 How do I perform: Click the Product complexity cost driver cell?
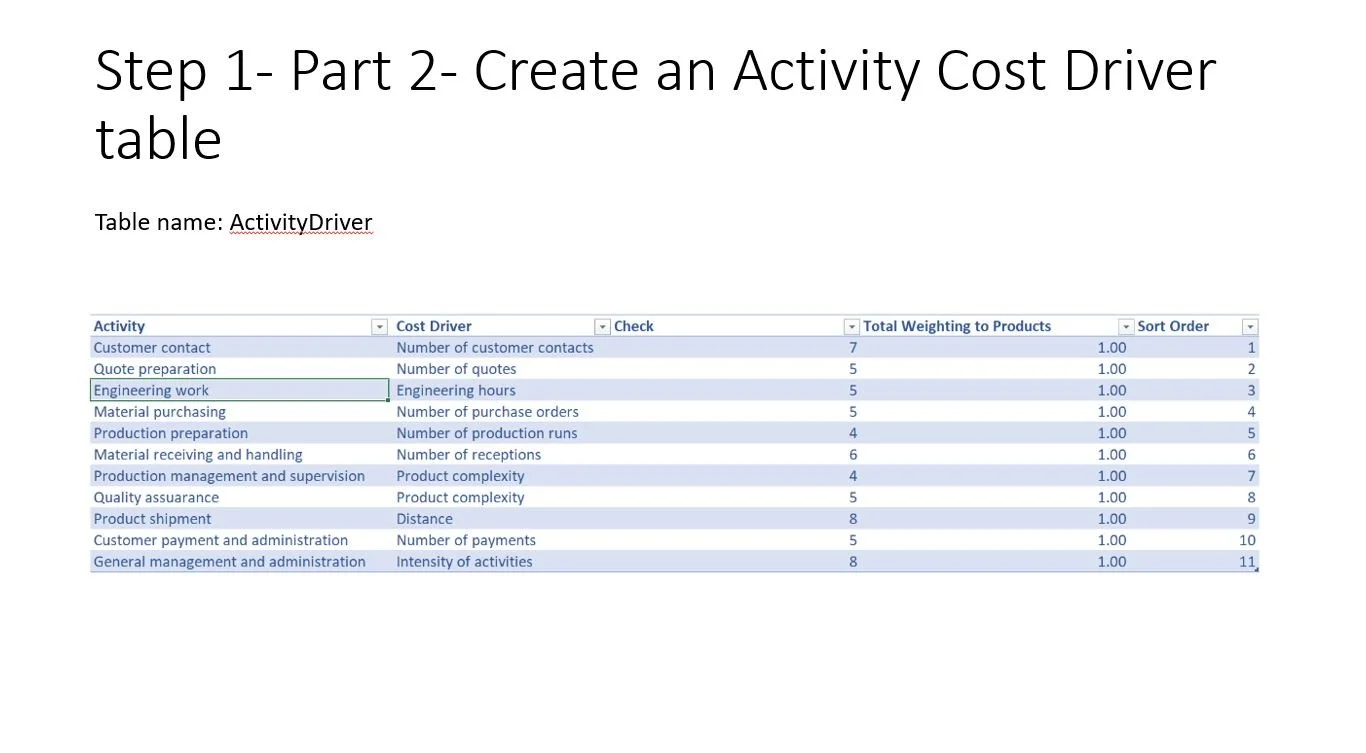coord(459,476)
